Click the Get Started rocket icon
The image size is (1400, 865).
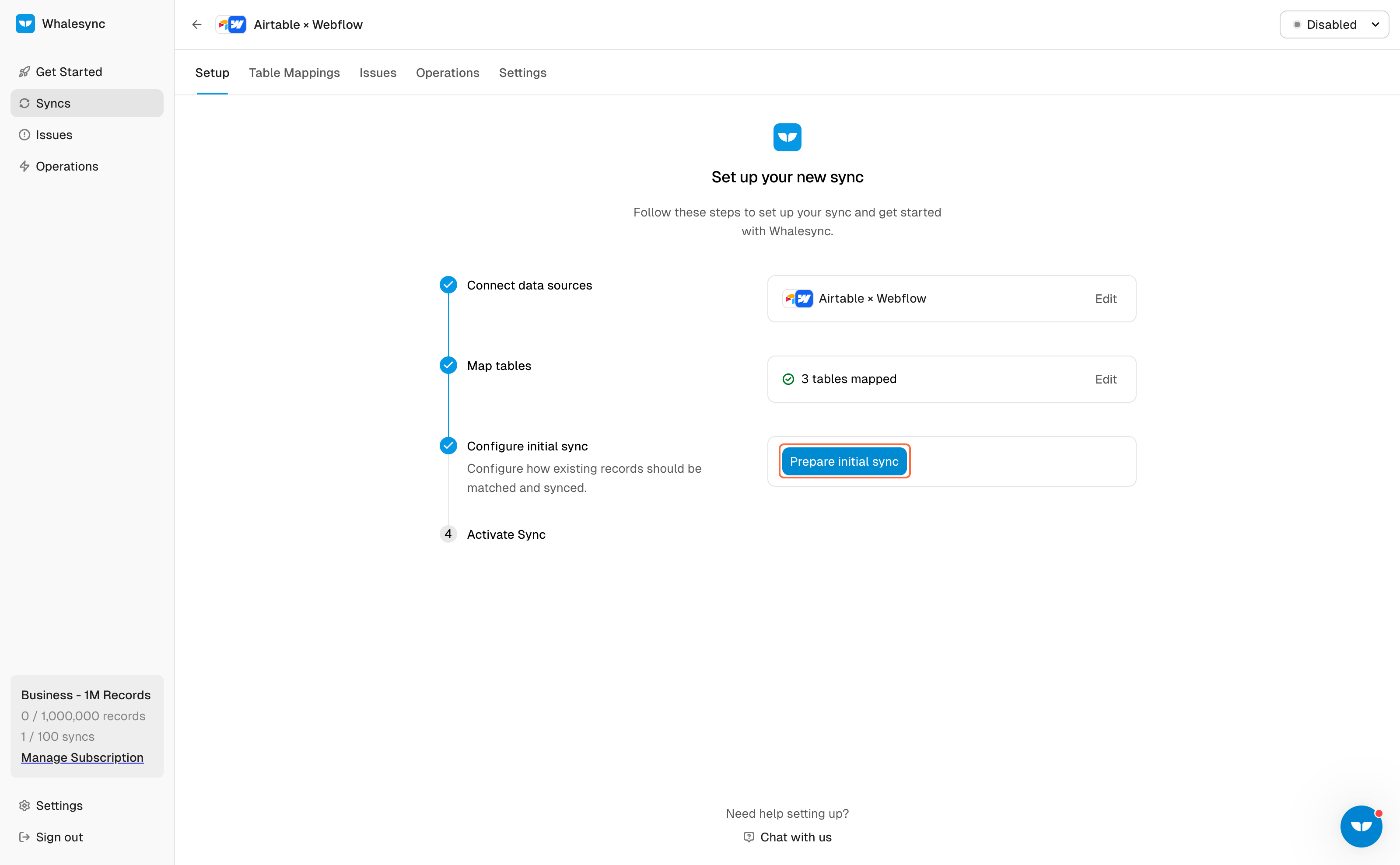click(24, 72)
